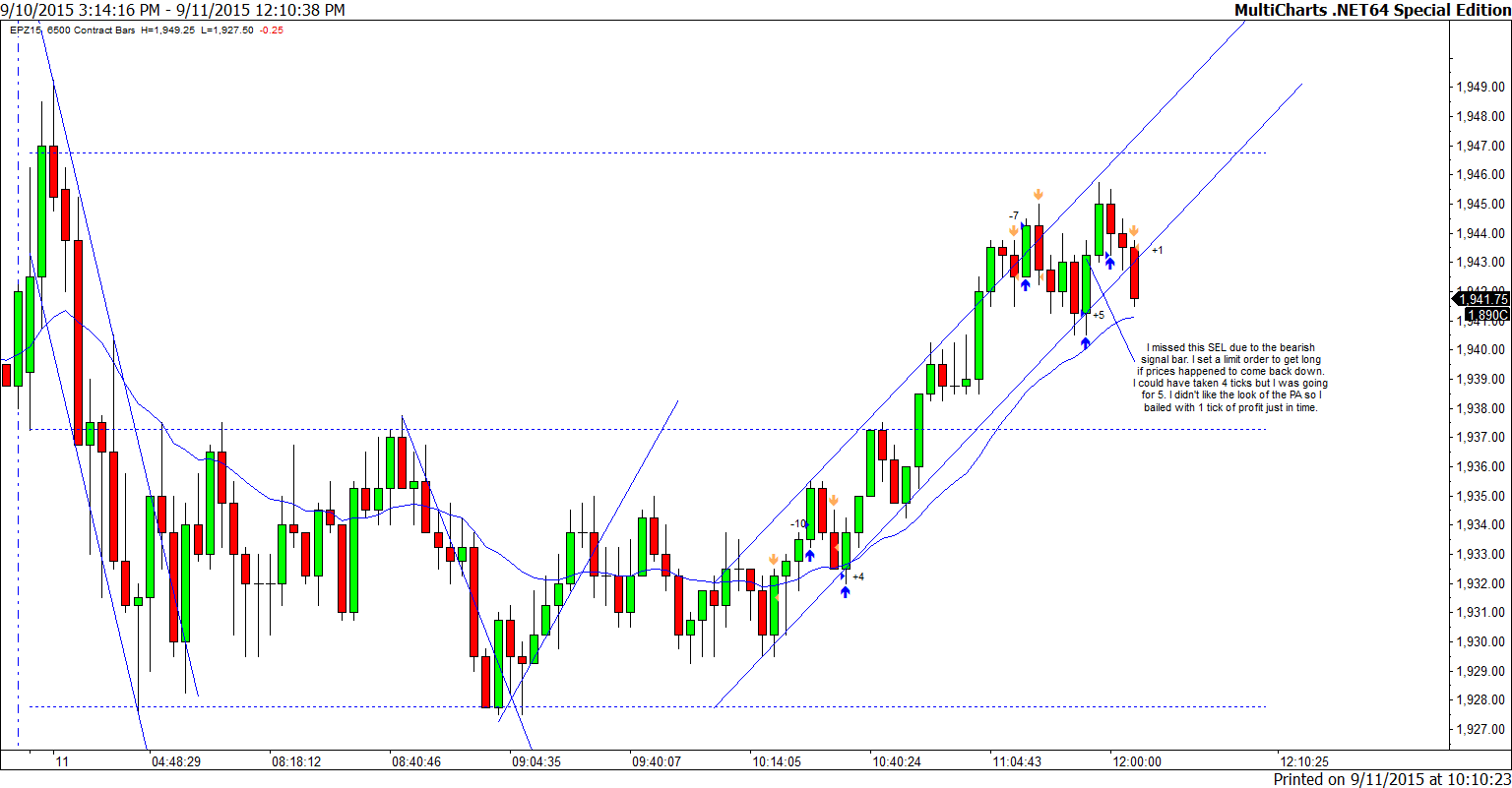The width and height of the screenshot is (1512, 788).
Task: Click the H=1,949.25 high value in status line
Action: pos(168,30)
